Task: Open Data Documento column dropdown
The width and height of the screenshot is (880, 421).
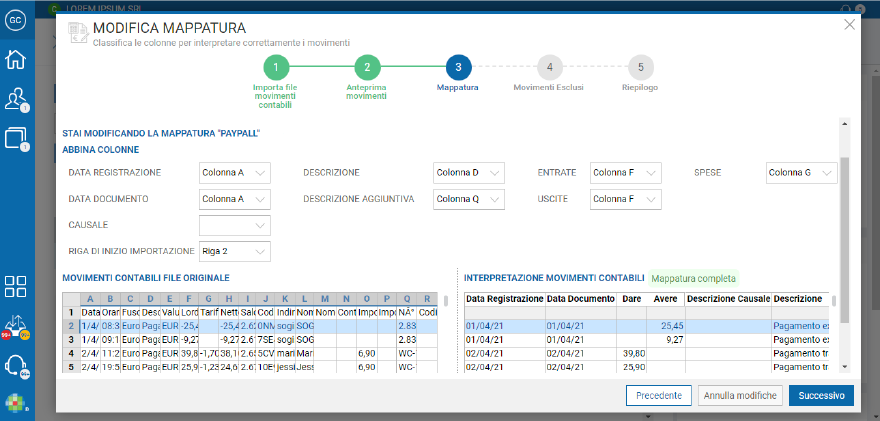Action: [x=235, y=199]
